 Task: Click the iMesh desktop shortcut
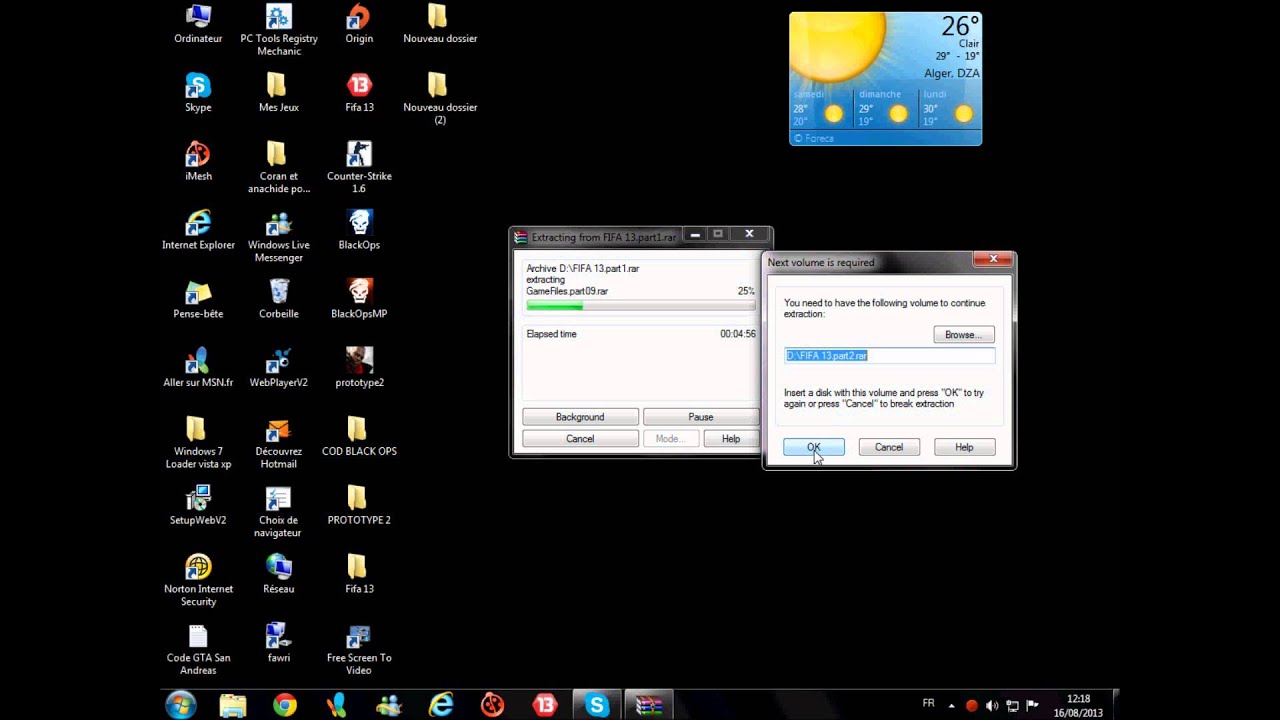(198, 162)
